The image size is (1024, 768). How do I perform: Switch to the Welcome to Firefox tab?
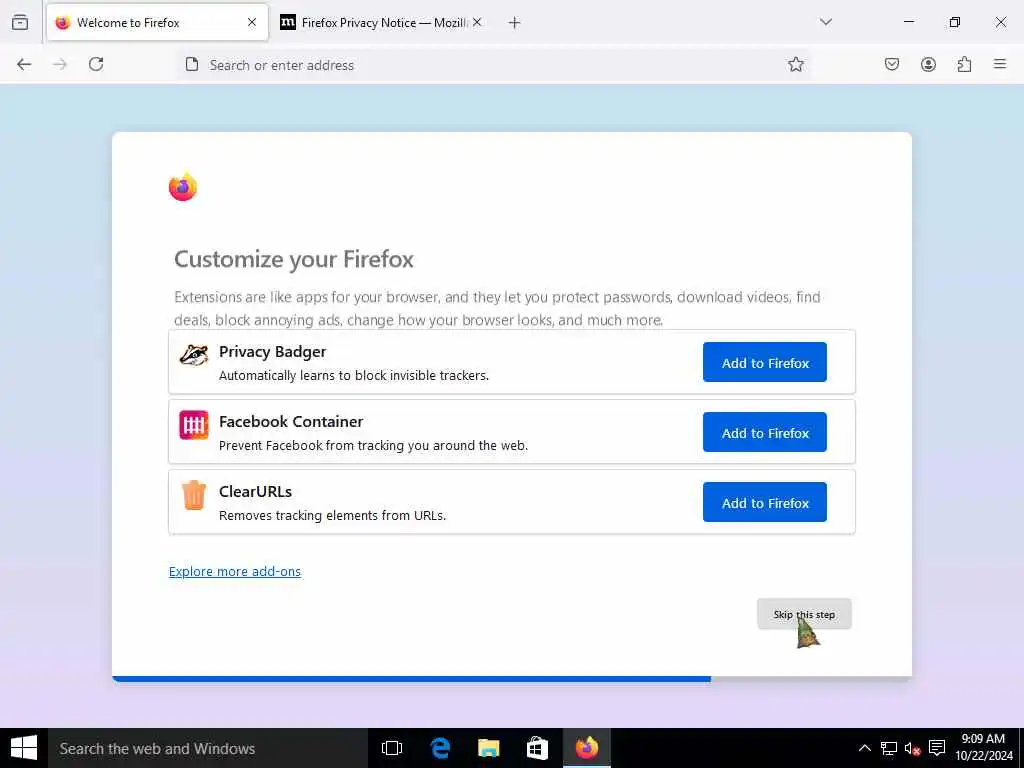[x=157, y=23]
